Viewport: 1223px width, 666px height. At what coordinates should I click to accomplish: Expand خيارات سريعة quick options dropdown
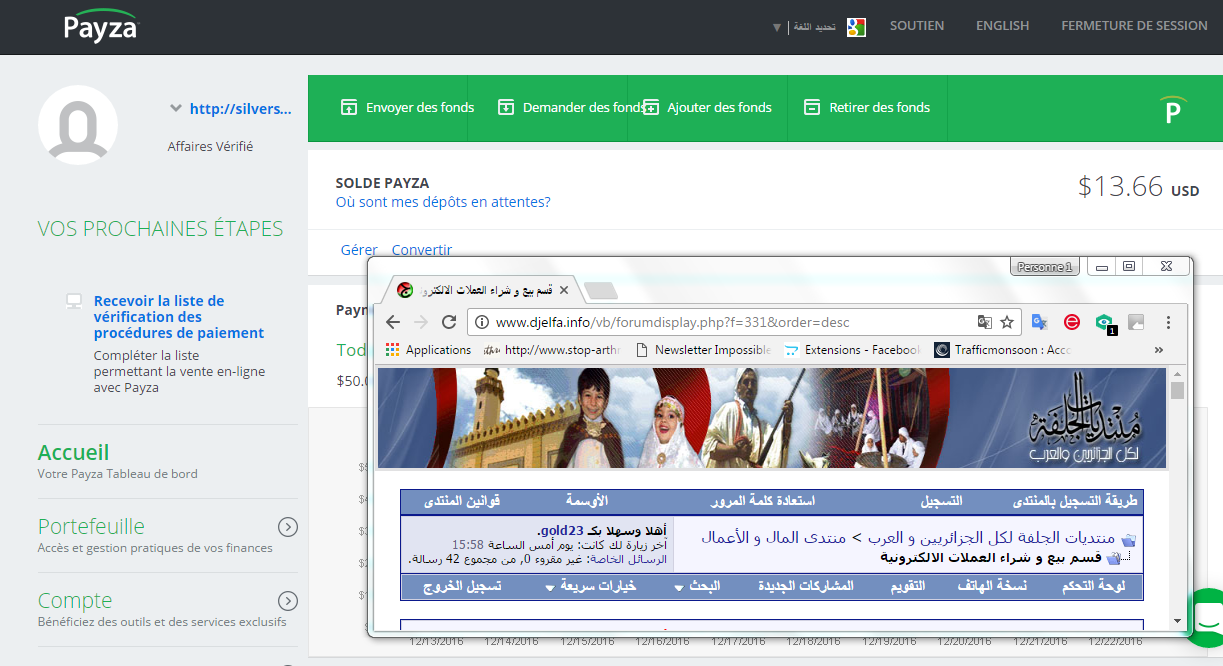[591, 586]
